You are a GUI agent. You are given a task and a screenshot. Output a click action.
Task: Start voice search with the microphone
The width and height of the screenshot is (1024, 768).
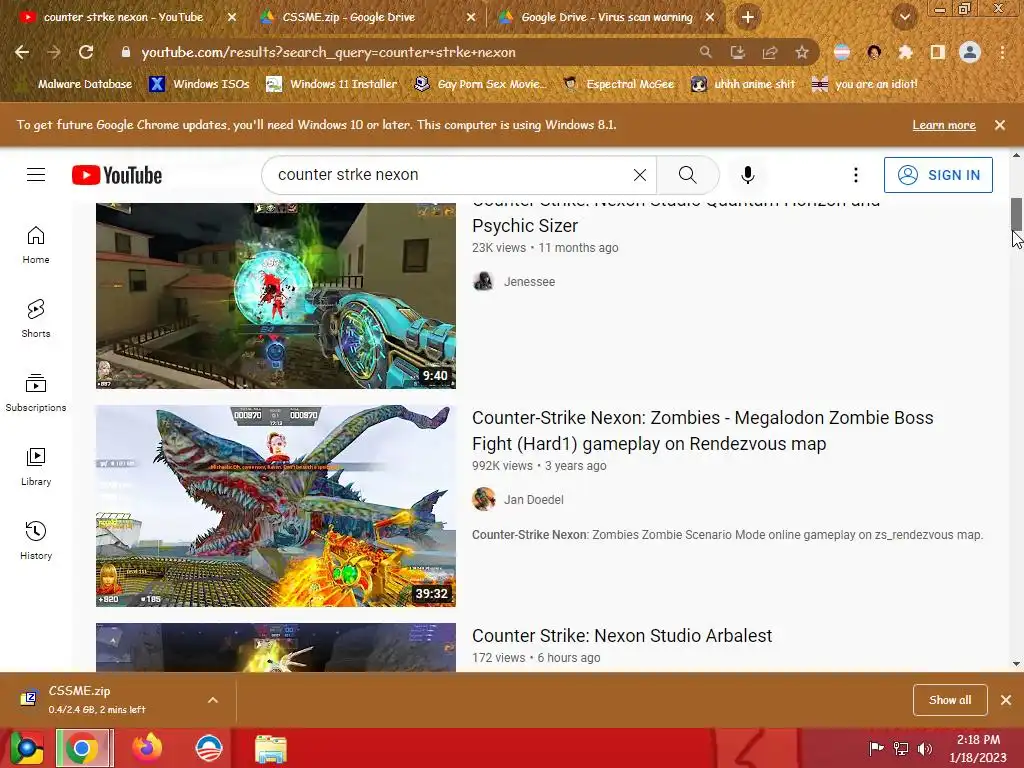[748, 175]
